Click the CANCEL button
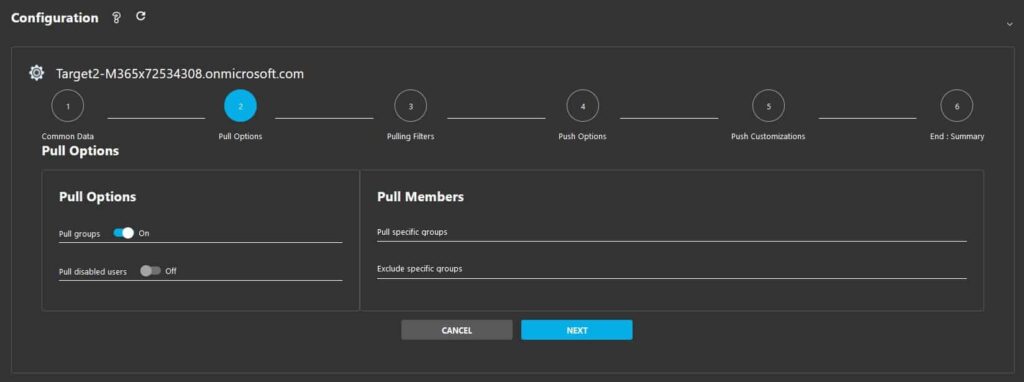The image size is (1024, 382). 456,330
